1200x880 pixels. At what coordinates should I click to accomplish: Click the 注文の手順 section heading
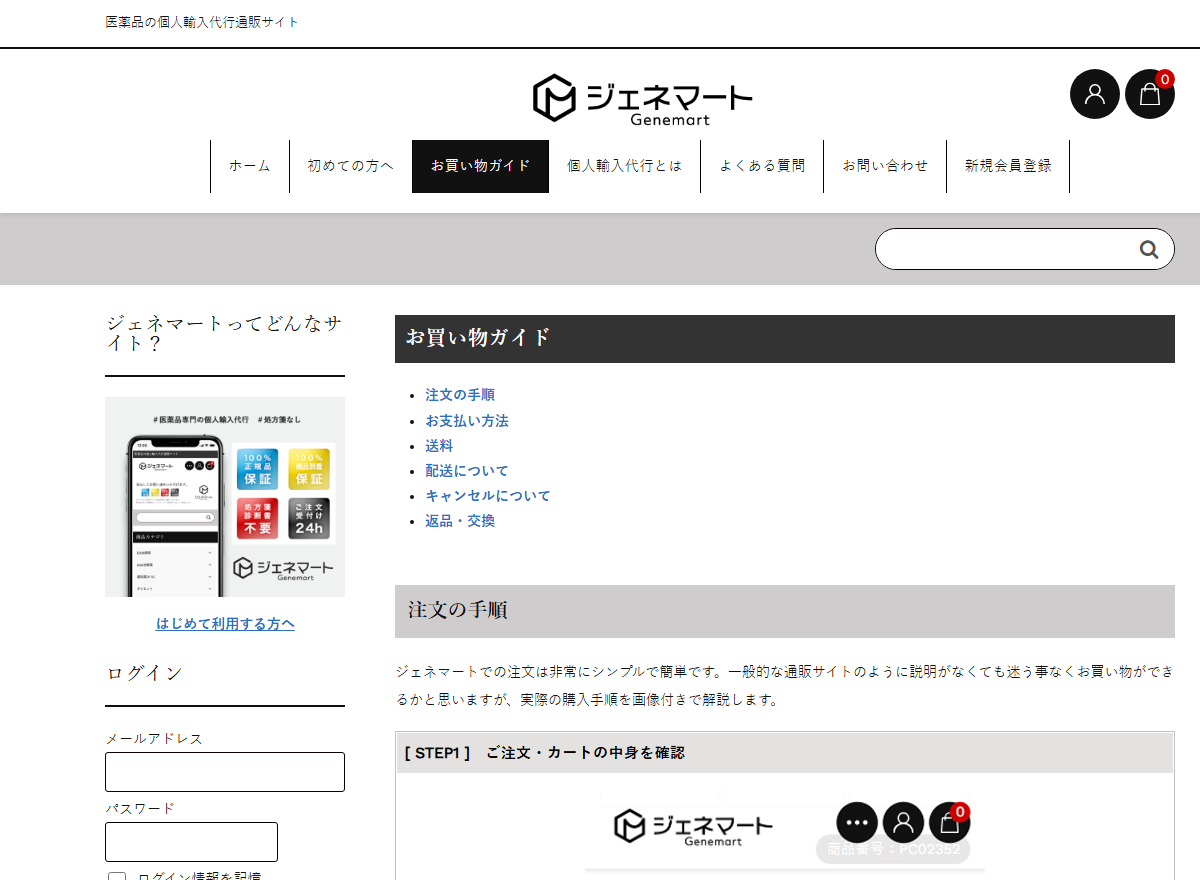click(785, 611)
